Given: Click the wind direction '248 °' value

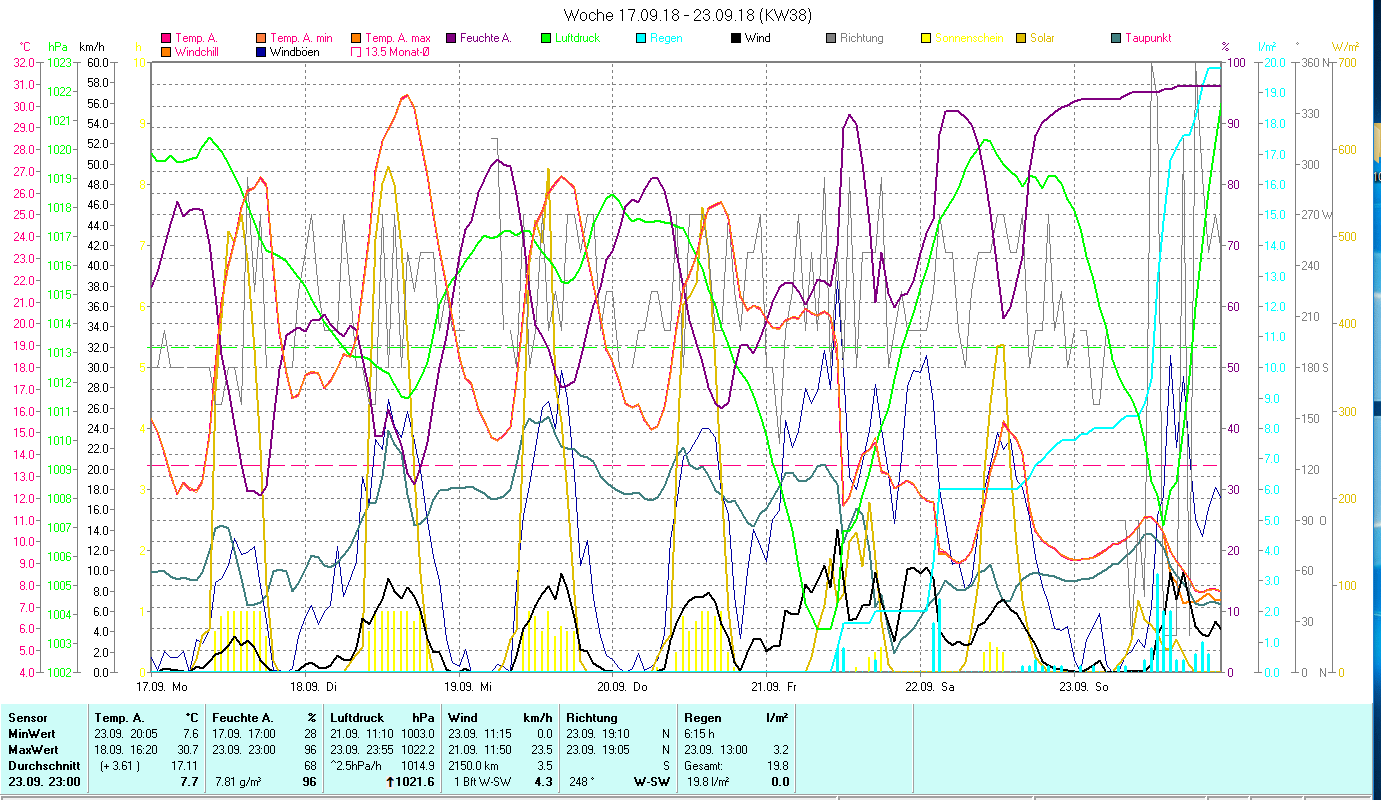Looking at the screenshot, I should (x=582, y=782).
